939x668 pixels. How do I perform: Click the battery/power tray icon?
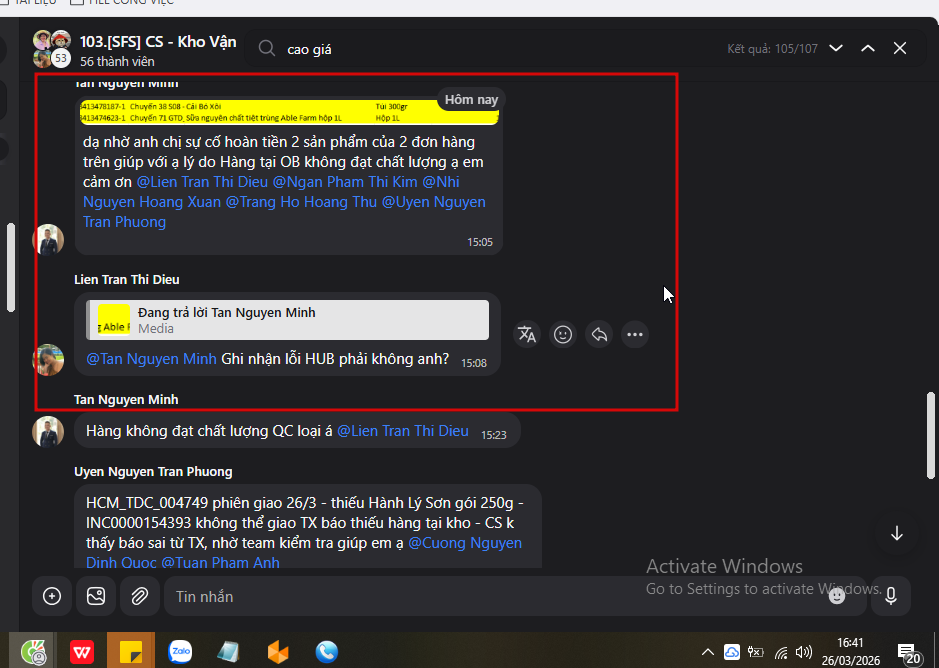click(756, 652)
